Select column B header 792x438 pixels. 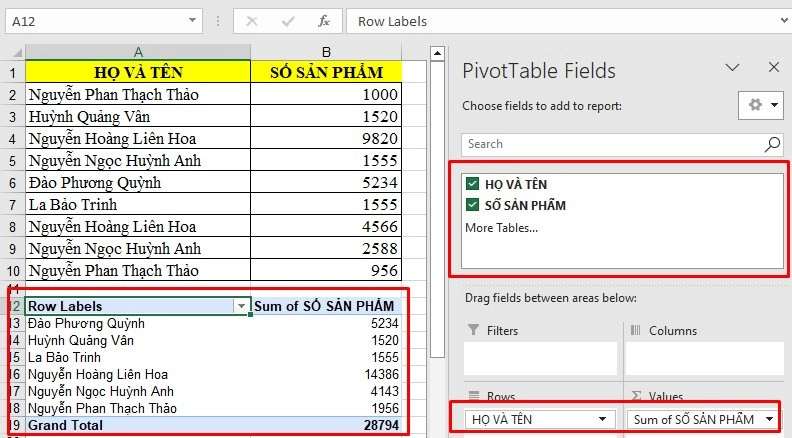click(x=326, y=51)
